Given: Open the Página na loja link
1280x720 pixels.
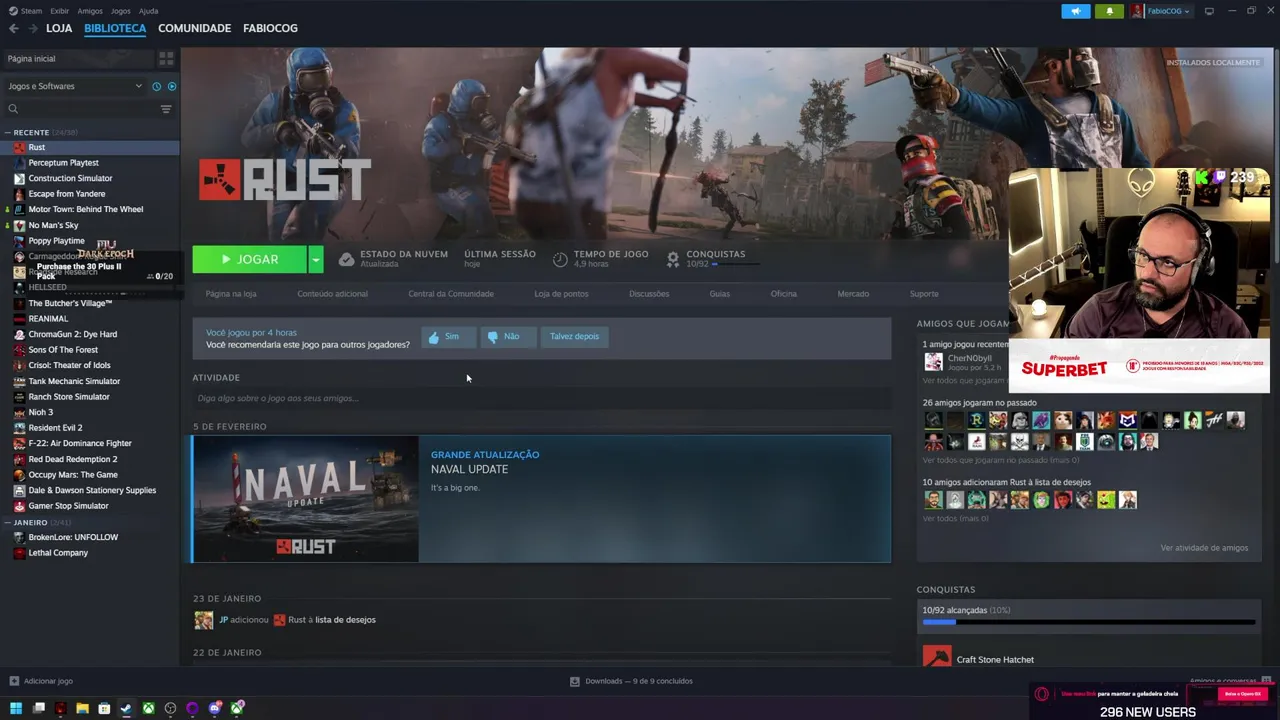Looking at the screenshot, I should pos(231,294).
